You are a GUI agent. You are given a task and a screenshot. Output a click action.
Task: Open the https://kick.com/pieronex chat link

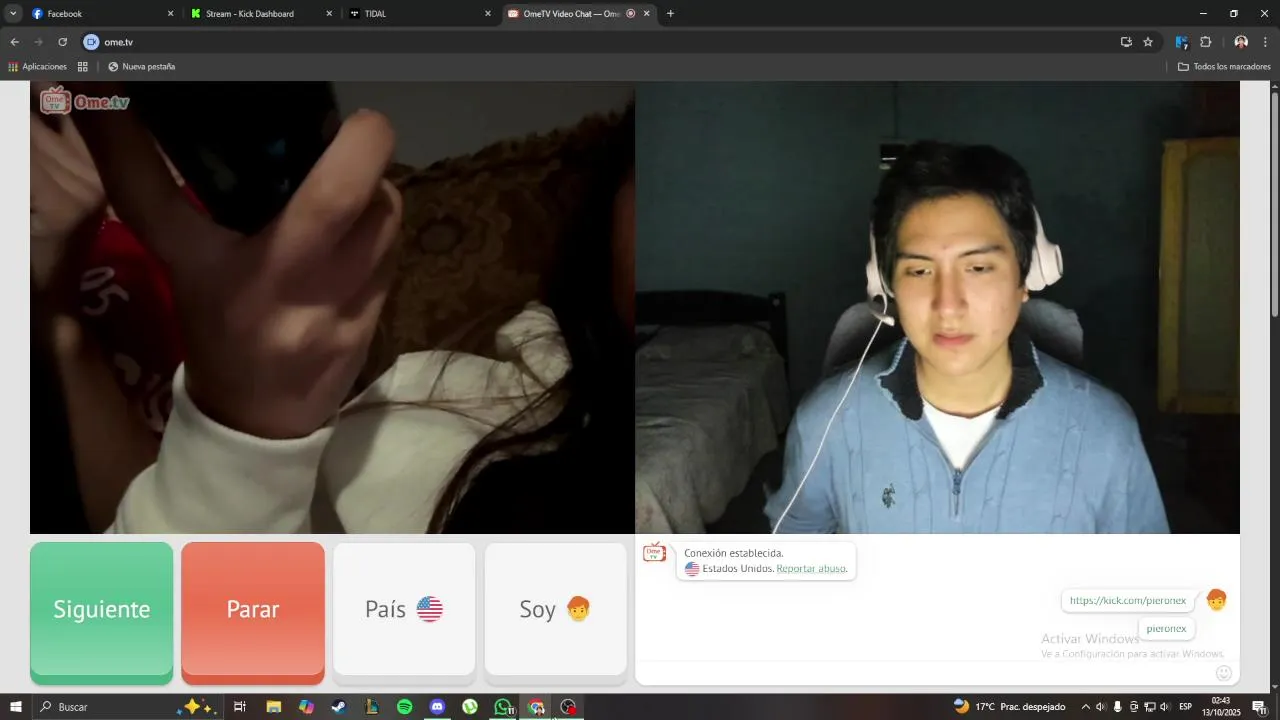tap(1128, 601)
